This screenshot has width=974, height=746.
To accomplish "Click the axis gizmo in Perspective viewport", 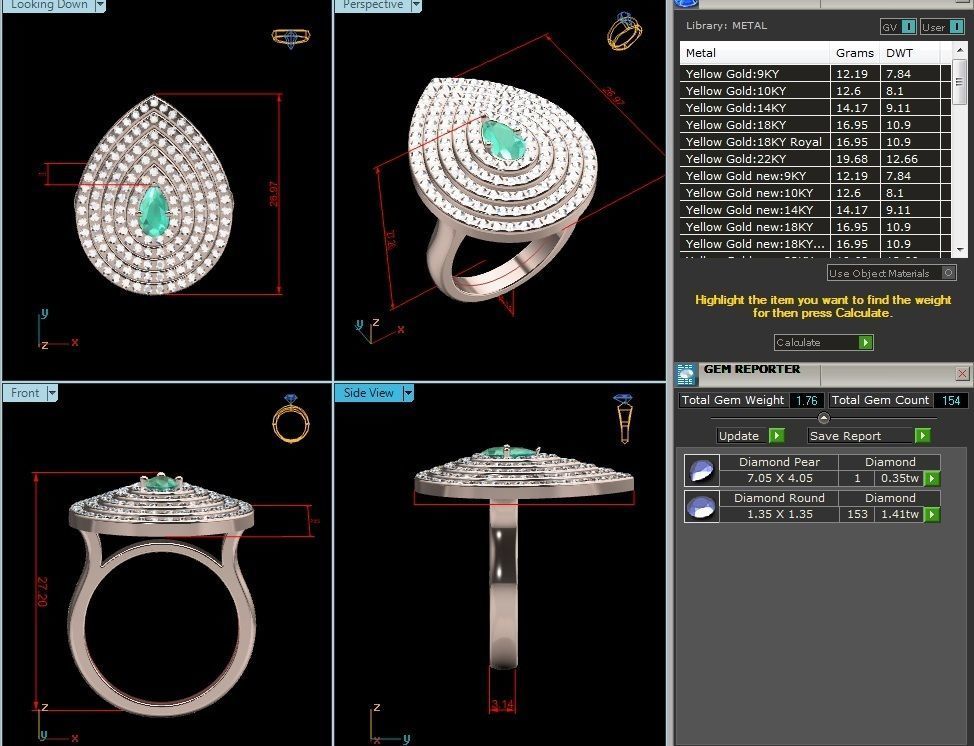I will click(x=379, y=330).
